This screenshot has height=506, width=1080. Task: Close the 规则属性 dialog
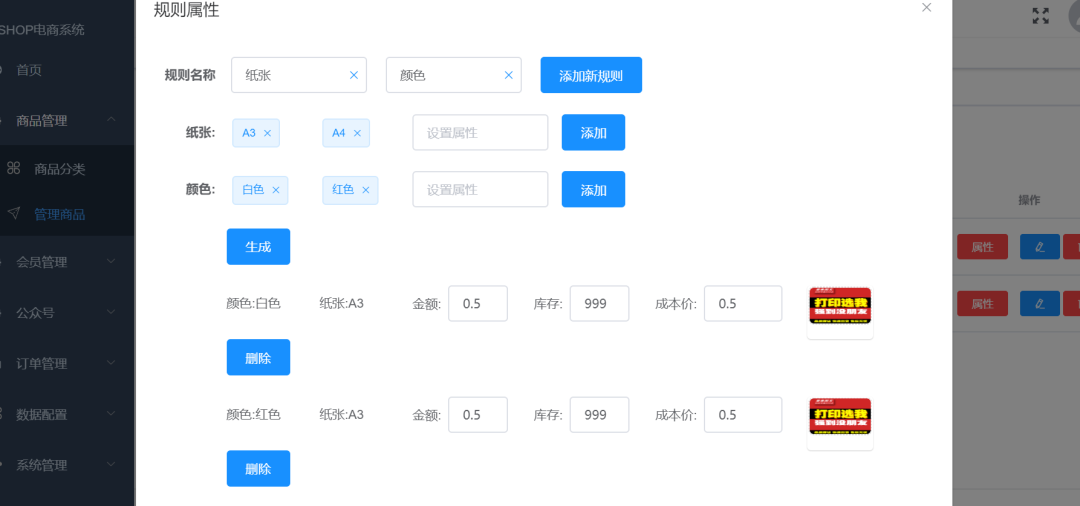[926, 8]
